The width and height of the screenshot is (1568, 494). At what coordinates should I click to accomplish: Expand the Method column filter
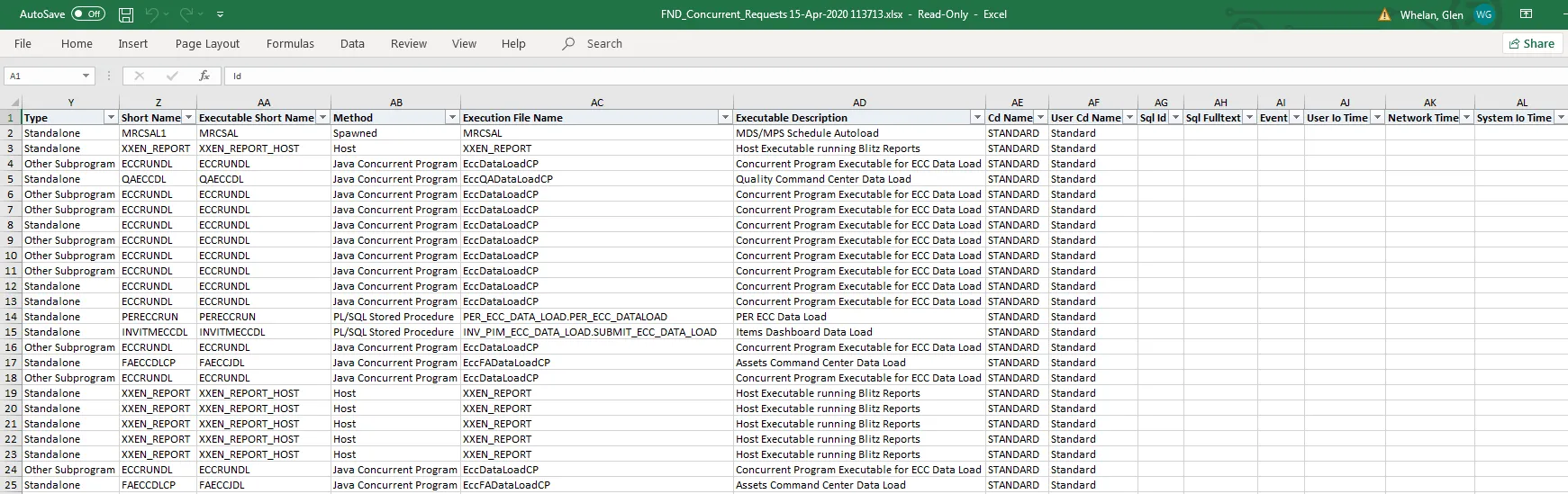pos(452,118)
